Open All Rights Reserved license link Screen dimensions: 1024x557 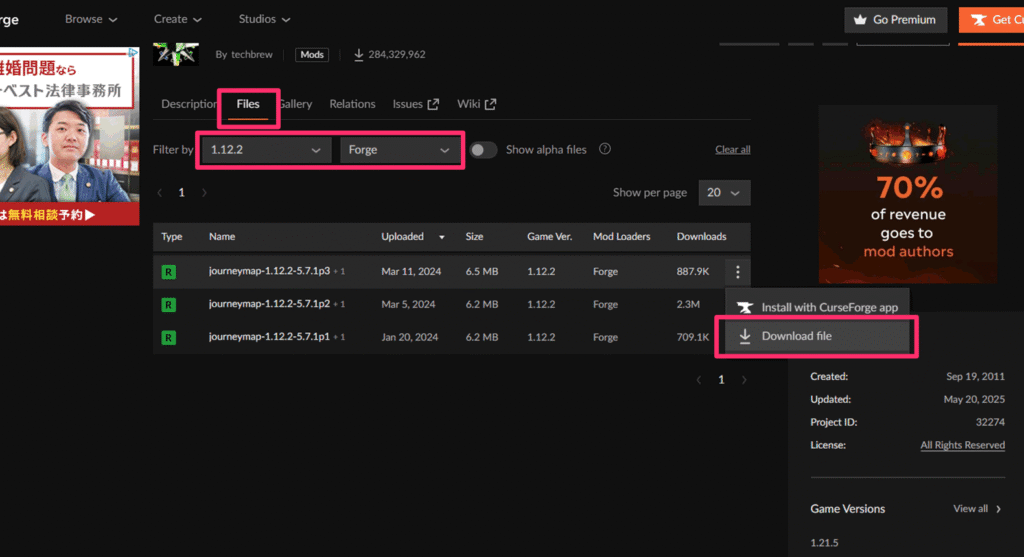point(963,445)
